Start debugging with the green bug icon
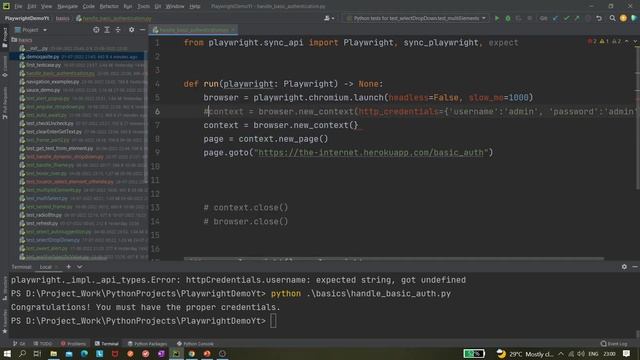The height and width of the screenshot is (360, 640). 508,18
